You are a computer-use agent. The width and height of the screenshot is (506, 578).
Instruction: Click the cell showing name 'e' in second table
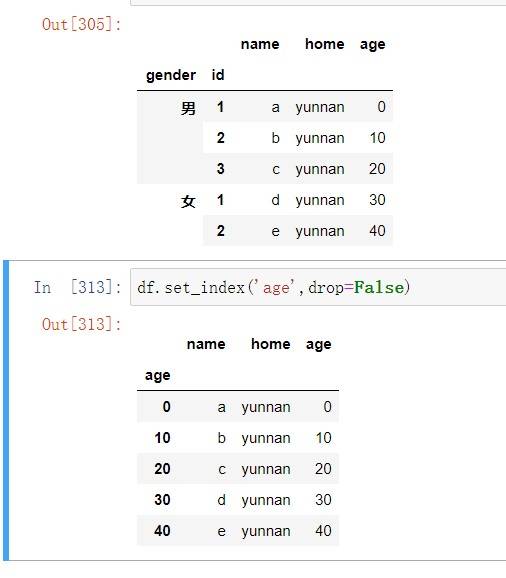pyautogui.click(x=221, y=531)
